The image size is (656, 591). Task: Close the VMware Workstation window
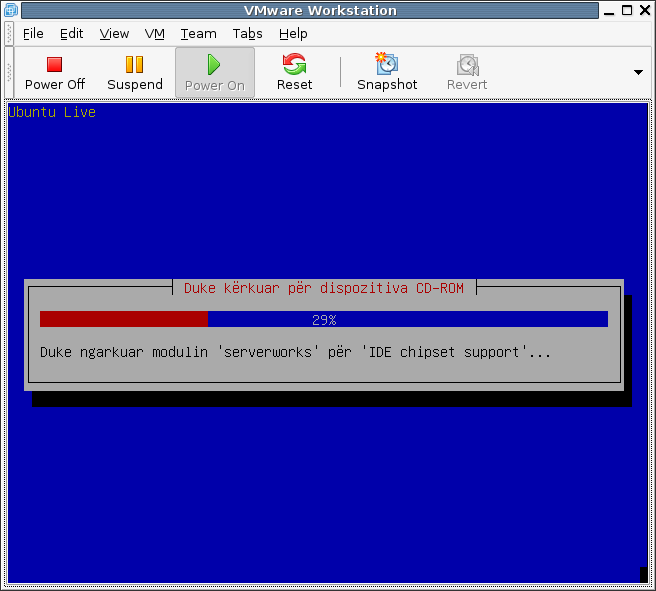[645, 10]
